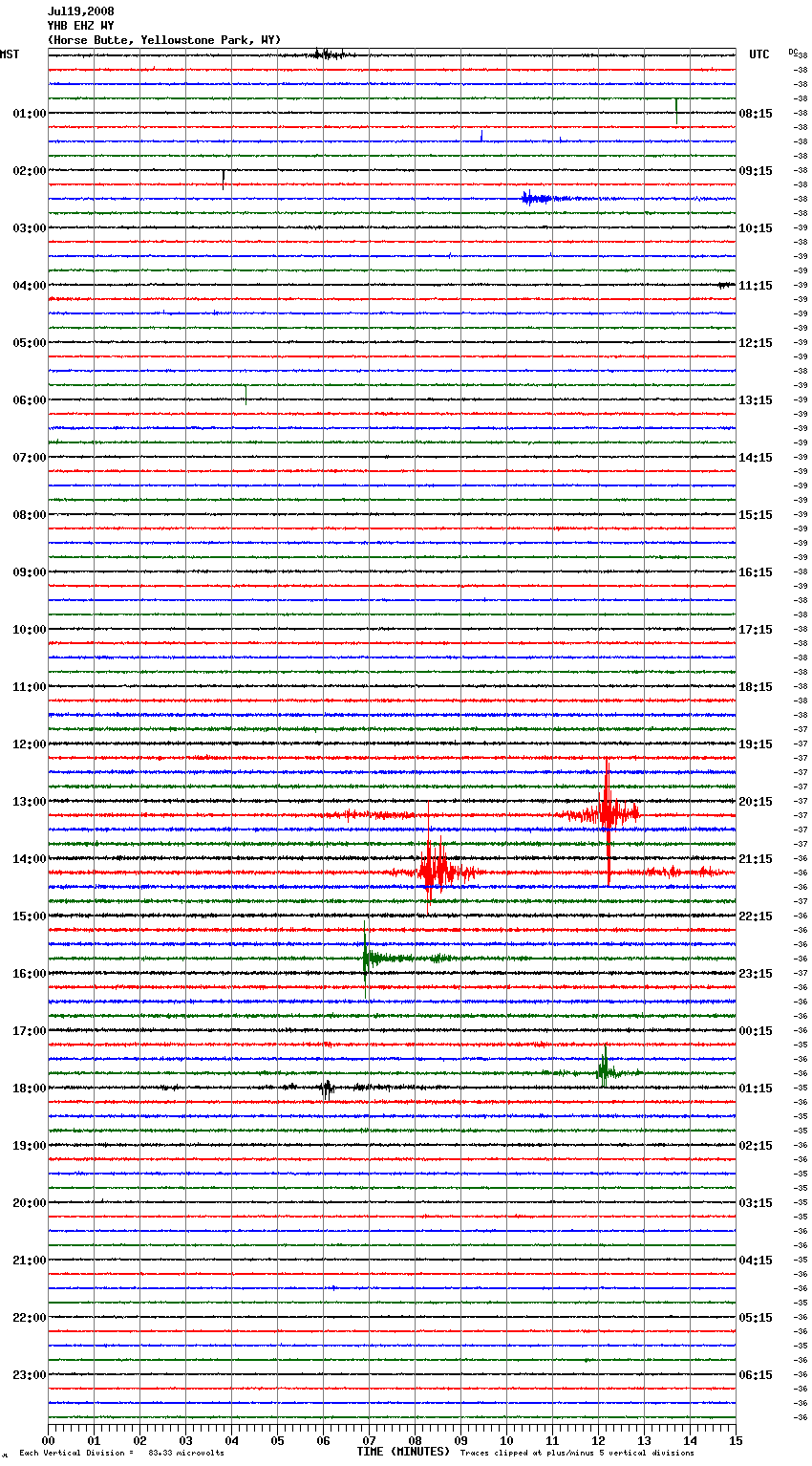812x1466 pixels.
Task: Click the 14:15 UTC time label
Action: [756, 458]
